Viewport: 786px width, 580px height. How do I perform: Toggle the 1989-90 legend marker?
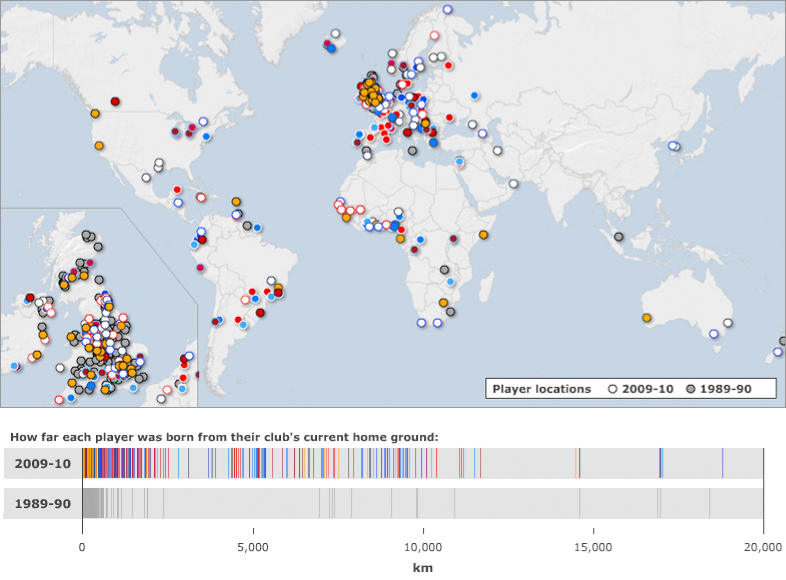click(x=690, y=389)
